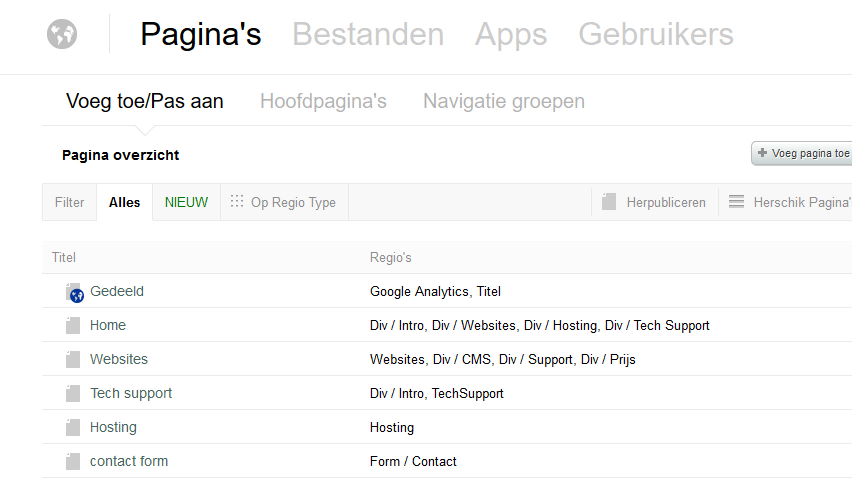852x480 pixels.
Task: Open the Bestanden section
Action: [367, 35]
